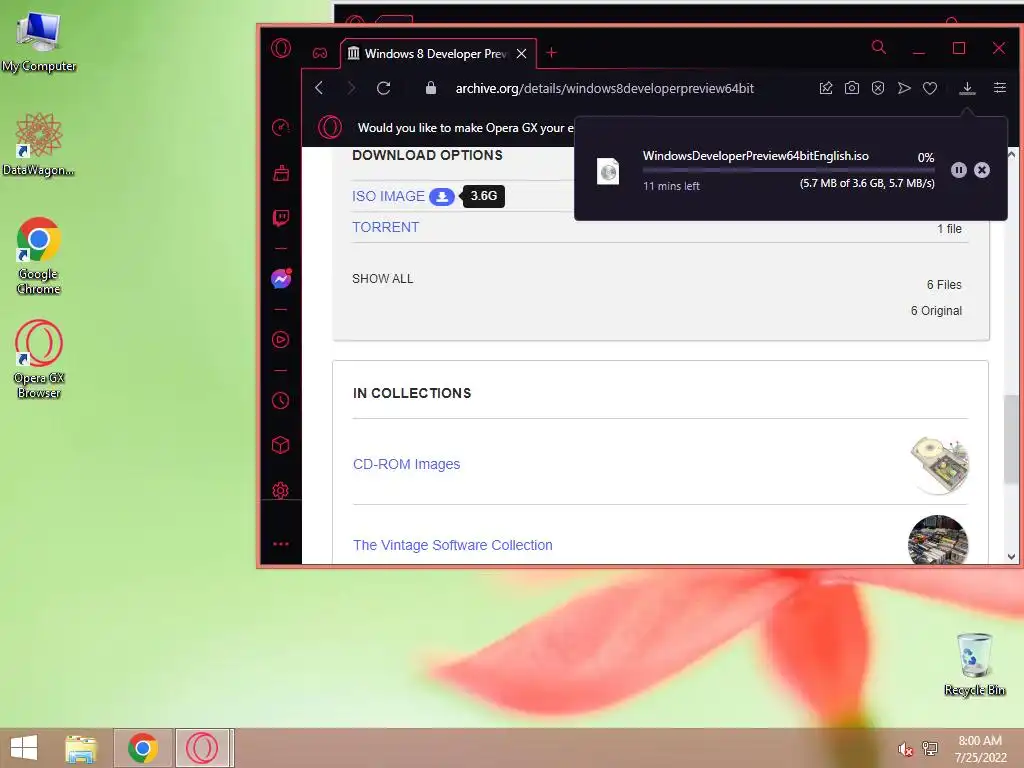
Task: Click the blue ISO download arrow badge
Action: [x=441, y=197]
